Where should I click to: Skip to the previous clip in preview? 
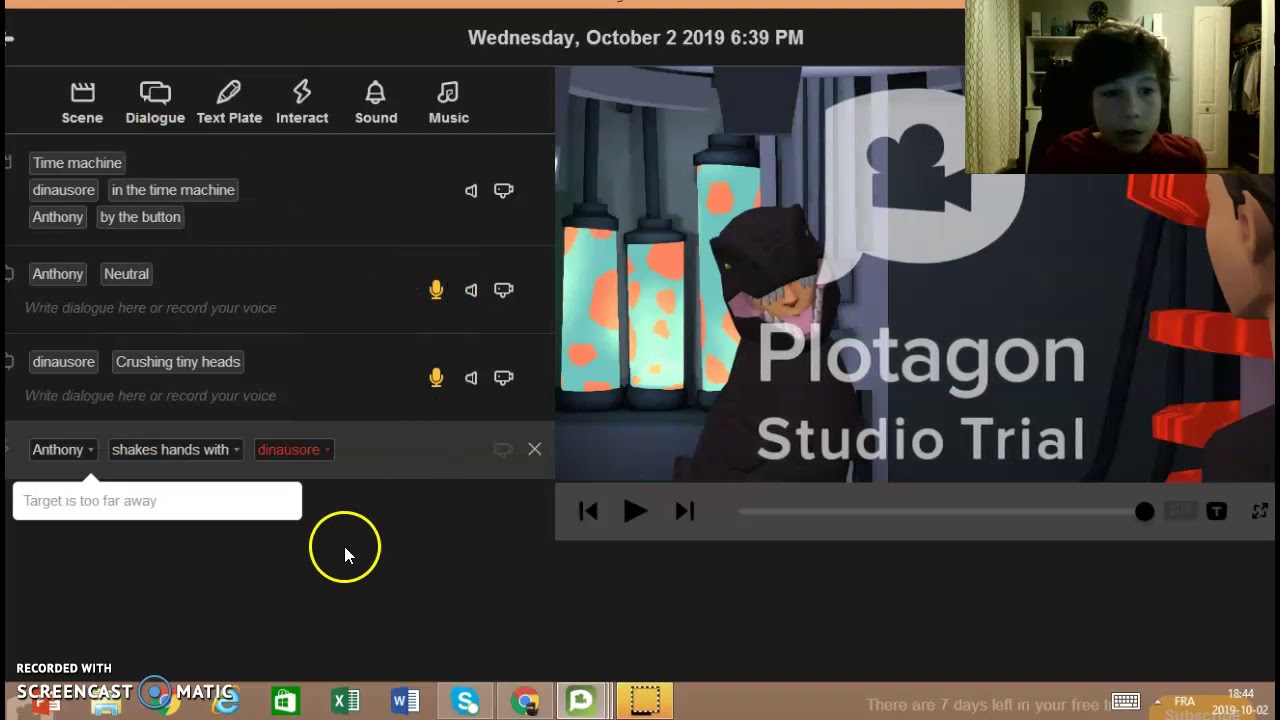pyautogui.click(x=588, y=511)
